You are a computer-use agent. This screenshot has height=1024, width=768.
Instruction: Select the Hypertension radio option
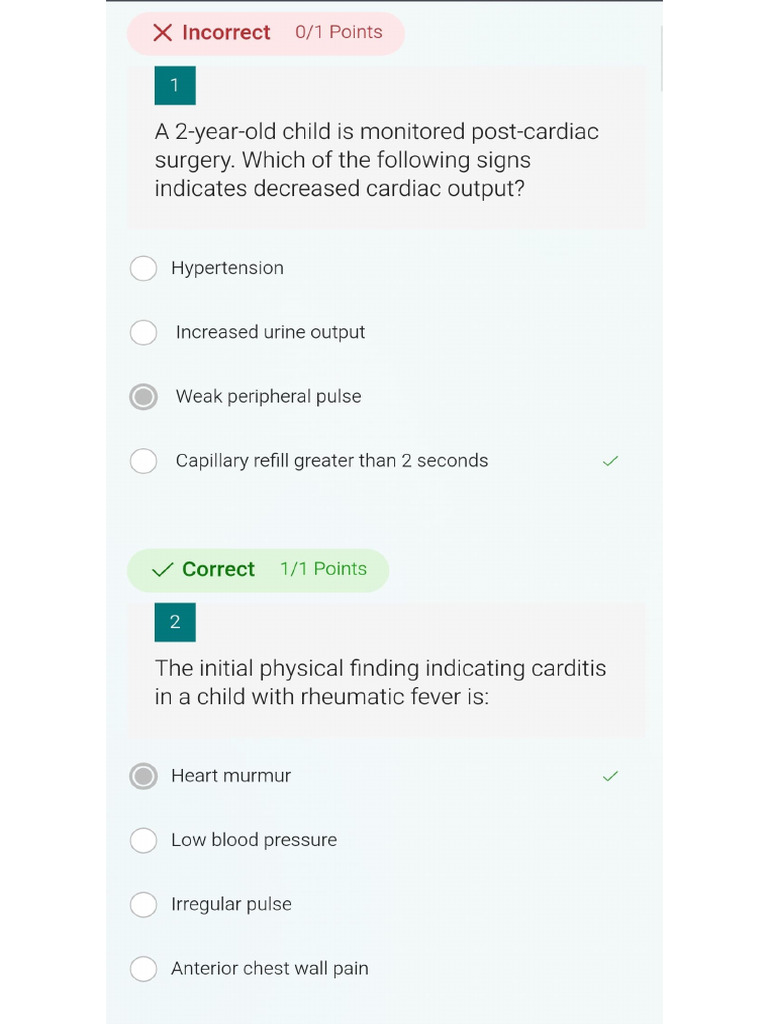[144, 268]
